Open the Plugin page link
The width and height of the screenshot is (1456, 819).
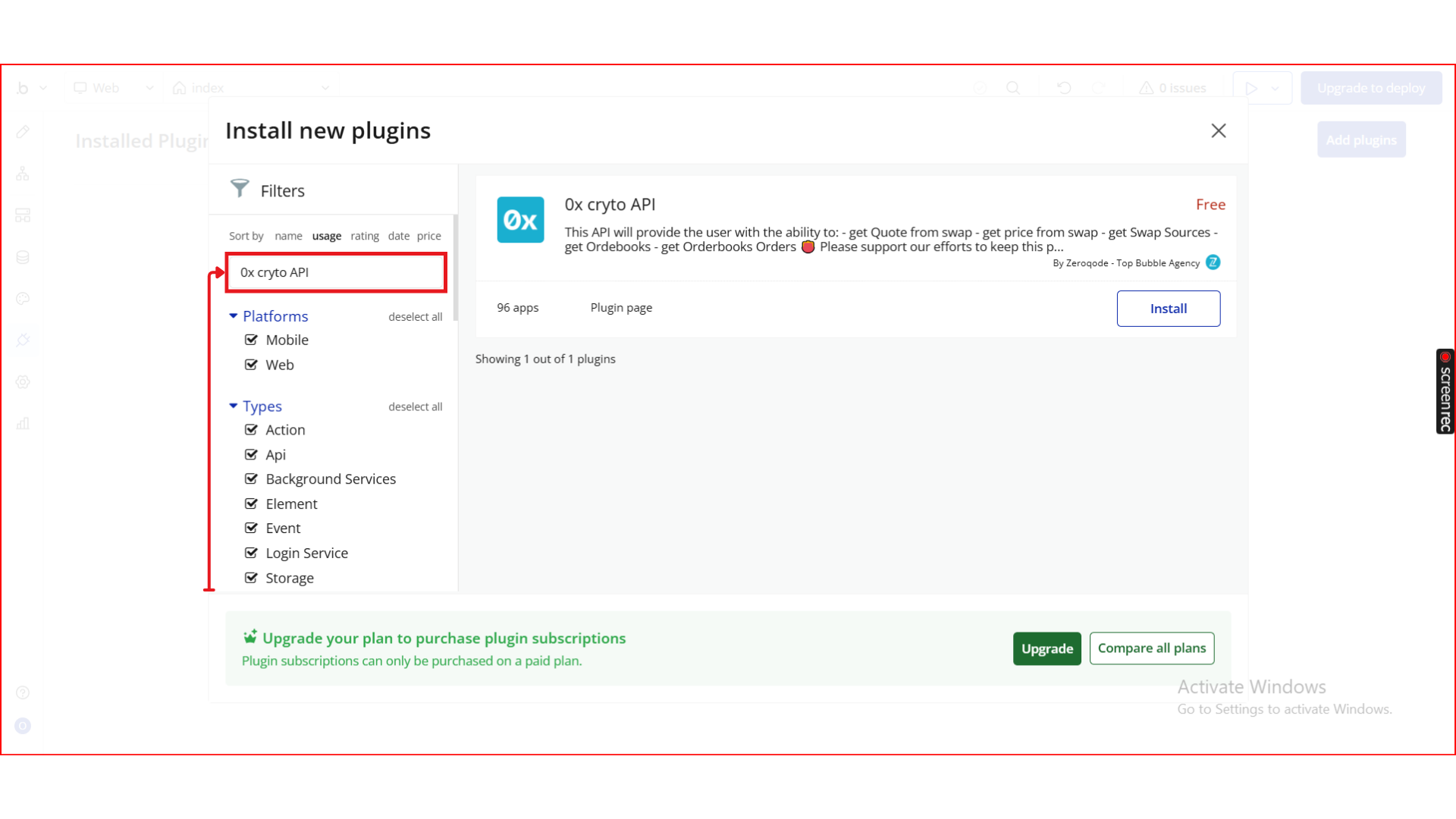click(621, 308)
